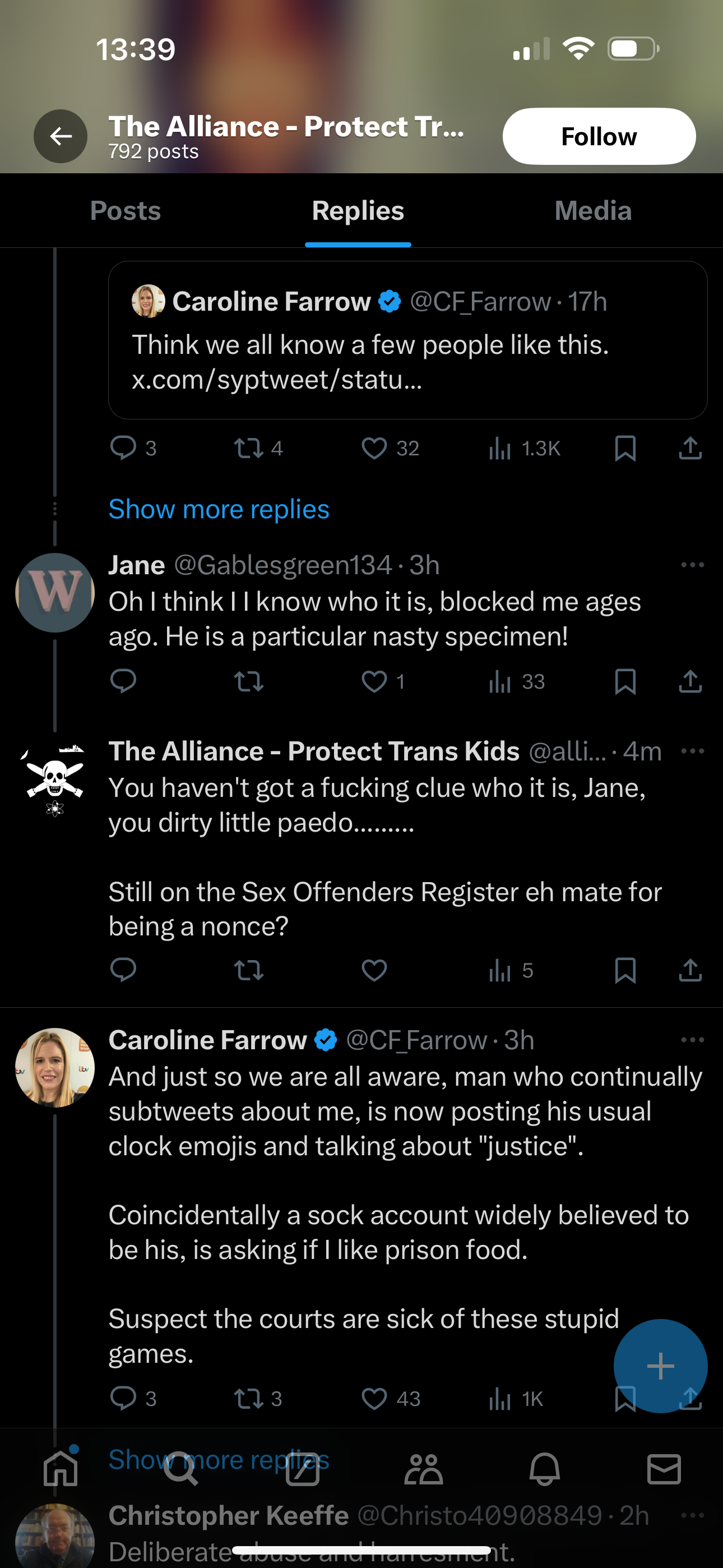Image resolution: width=723 pixels, height=1568 pixels.
Task: Show more replies under the quoted post
Action: click(219, 509)
